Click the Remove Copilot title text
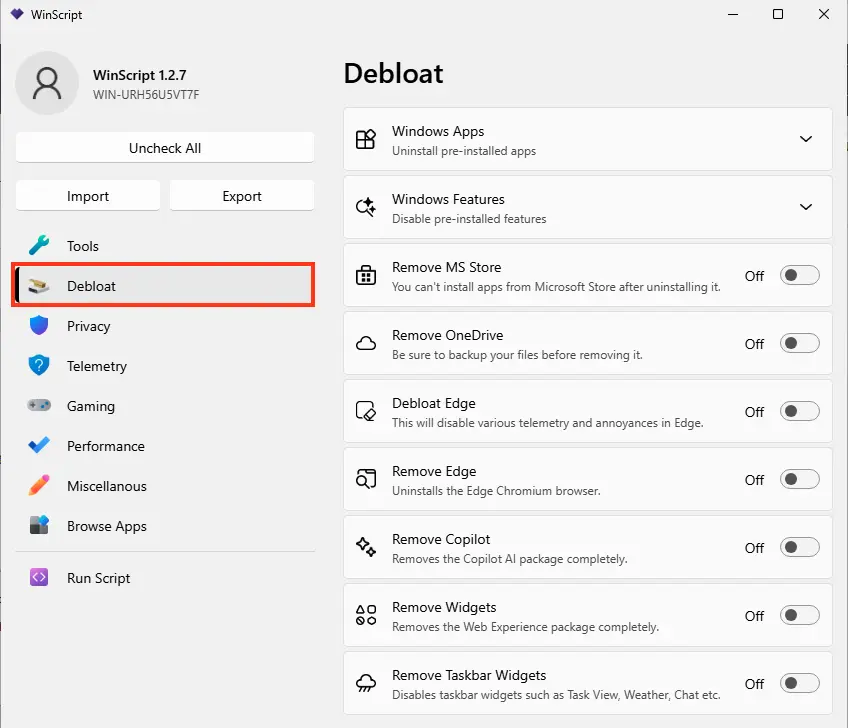The width and height of the screenshot is (848, 728). point(441,539)
